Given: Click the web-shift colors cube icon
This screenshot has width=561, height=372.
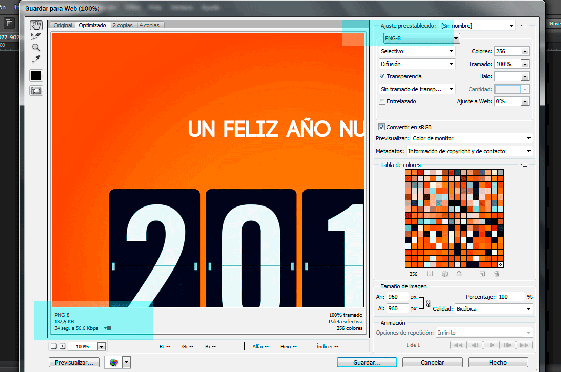Looking at the screenshot, I should tap(445, 274).
